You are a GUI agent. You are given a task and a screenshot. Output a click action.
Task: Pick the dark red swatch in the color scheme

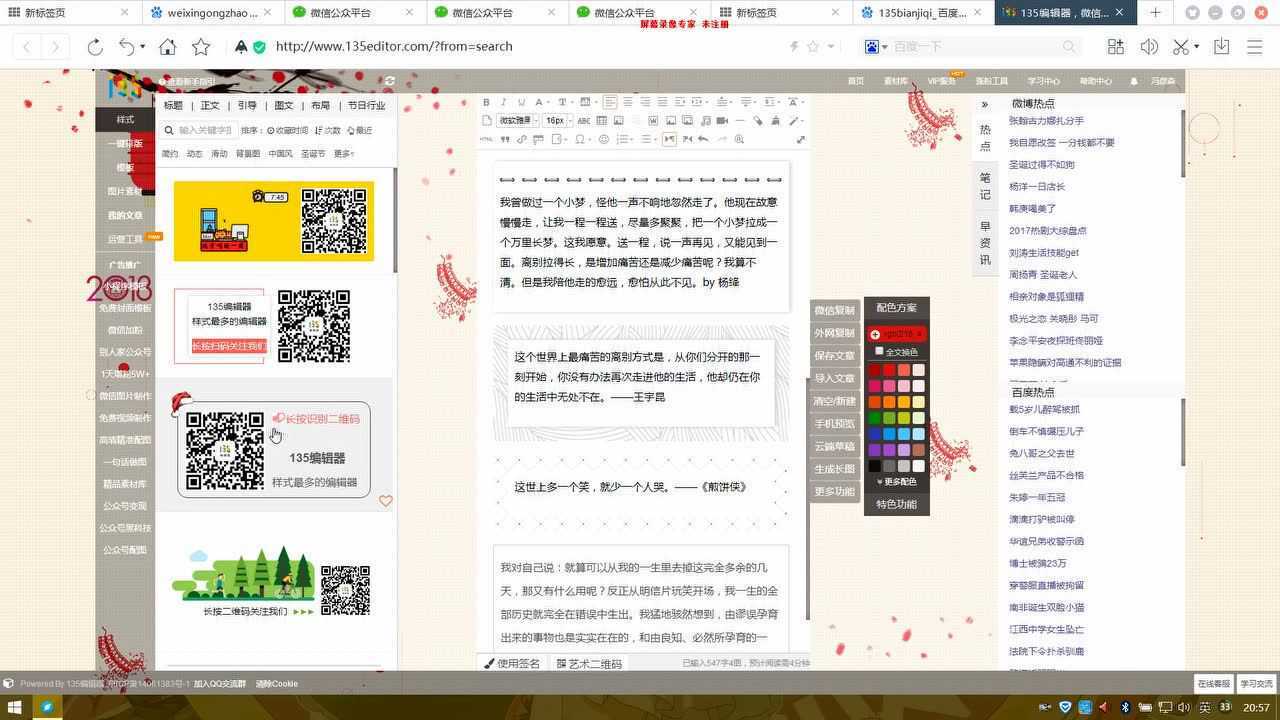point(873,370)
